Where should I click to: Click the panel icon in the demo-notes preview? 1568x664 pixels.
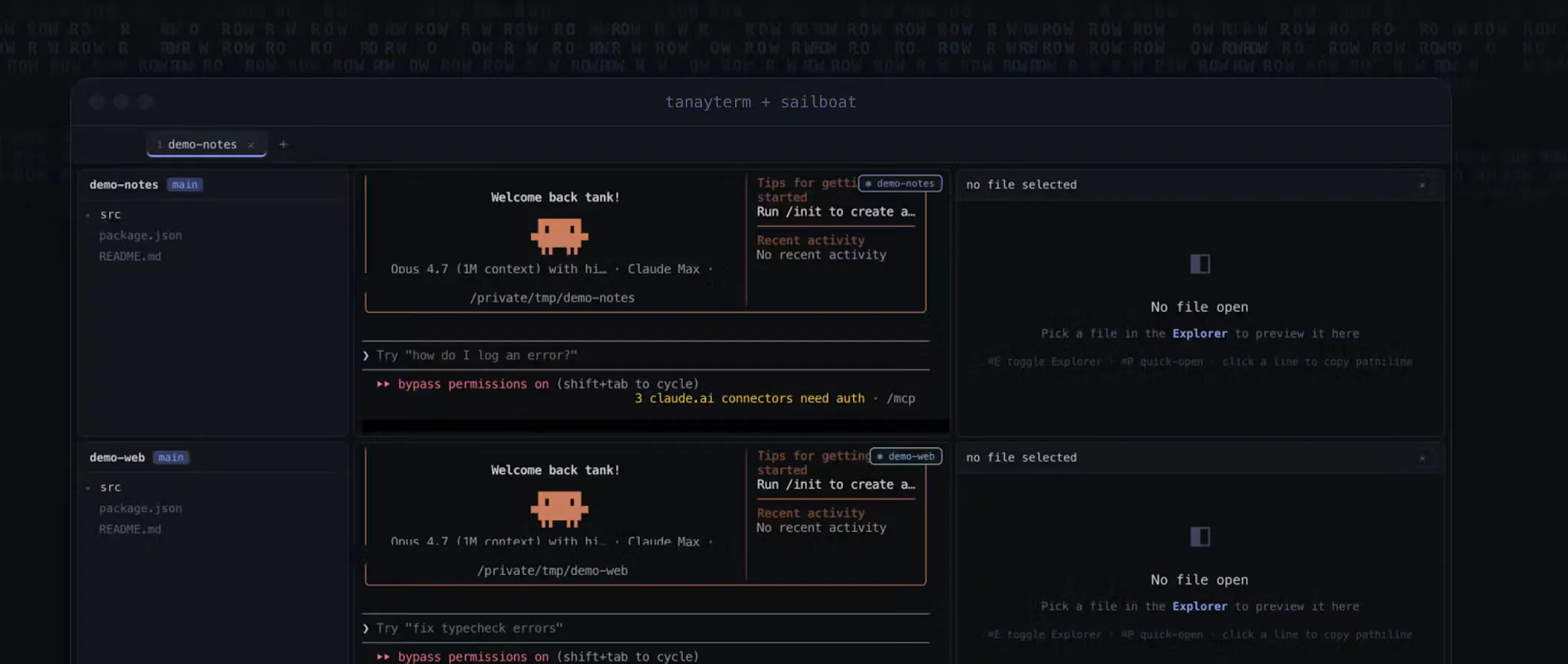[x=1200, y=264]
